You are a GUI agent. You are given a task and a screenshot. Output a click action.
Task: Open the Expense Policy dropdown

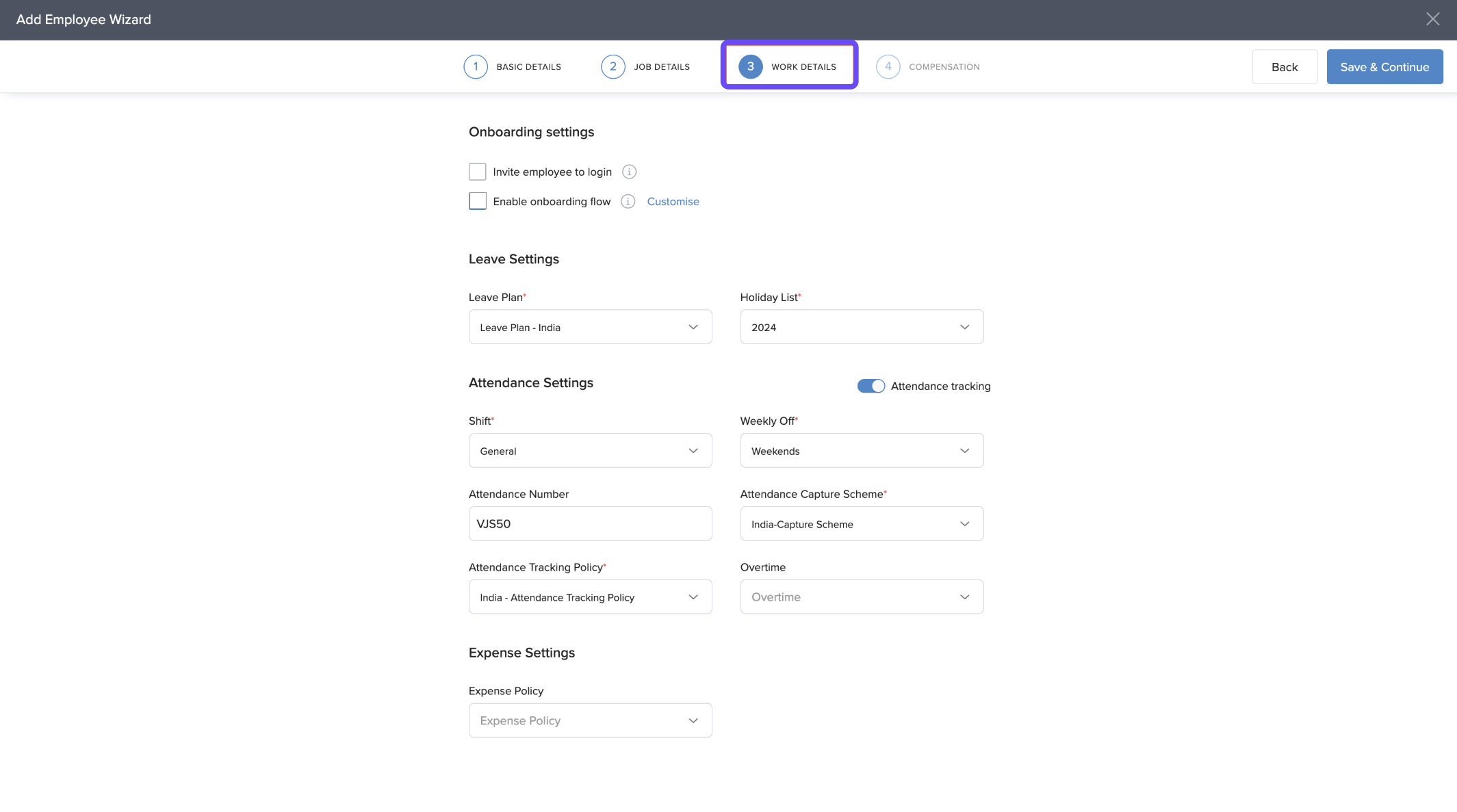click(x=590, y=720)
